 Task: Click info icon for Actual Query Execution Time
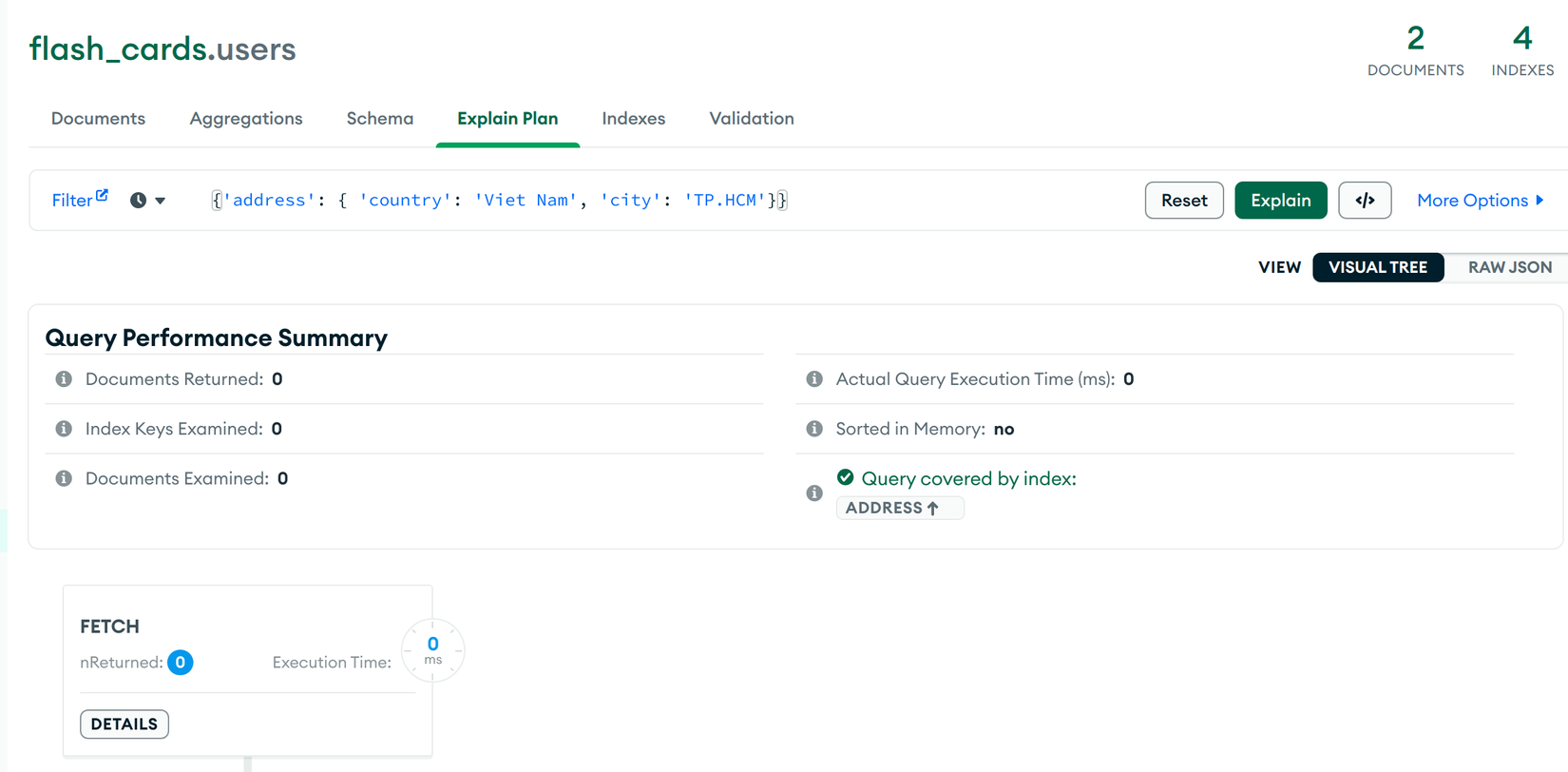814,379
